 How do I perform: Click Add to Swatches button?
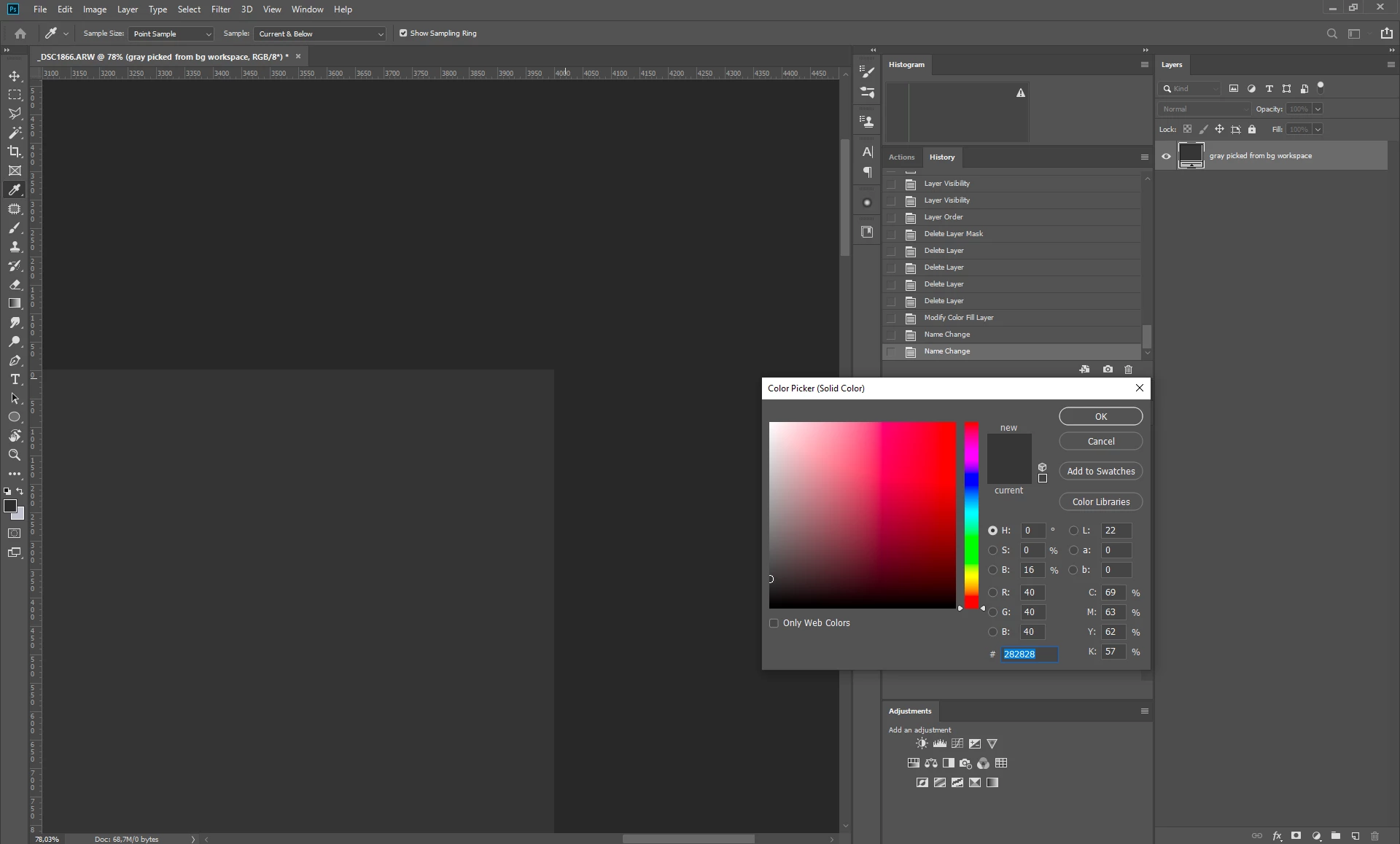tap(1100, 472)
